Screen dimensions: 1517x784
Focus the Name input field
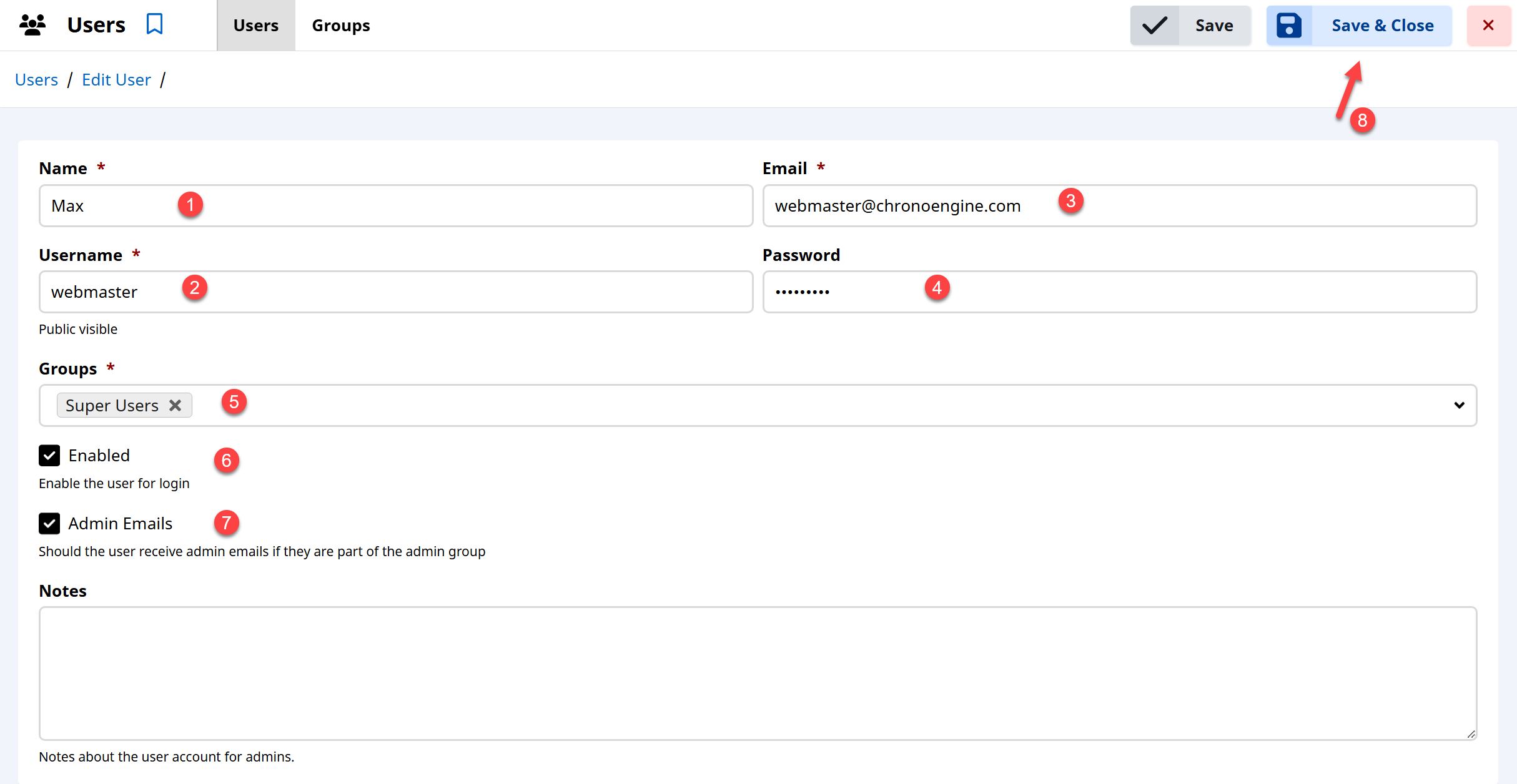[396, 205]
